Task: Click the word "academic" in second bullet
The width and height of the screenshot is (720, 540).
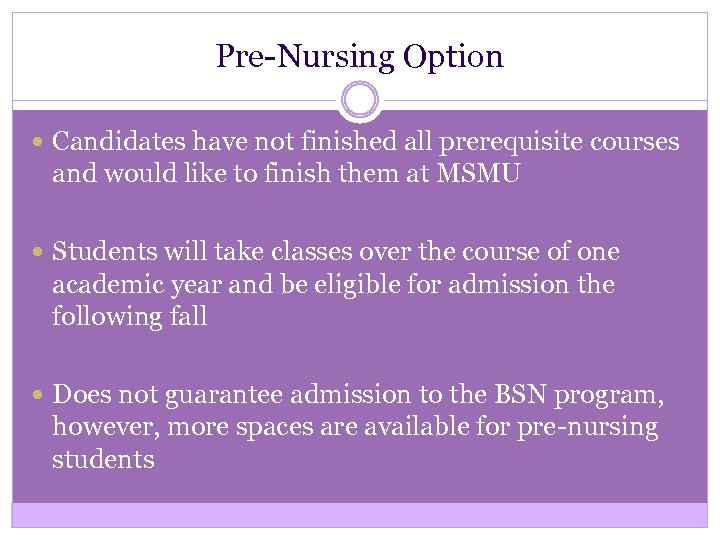Action: pos(102,285)
